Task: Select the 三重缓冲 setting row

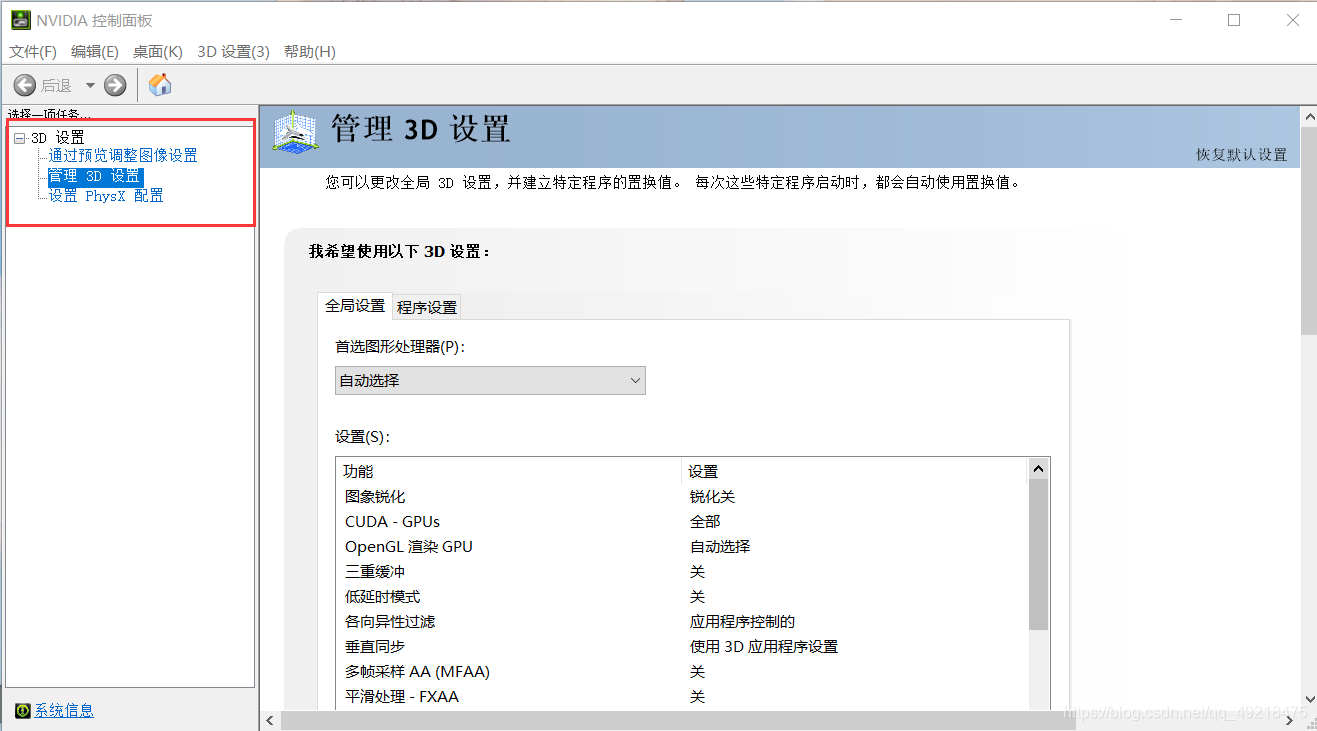Action: tap(681, 572)
